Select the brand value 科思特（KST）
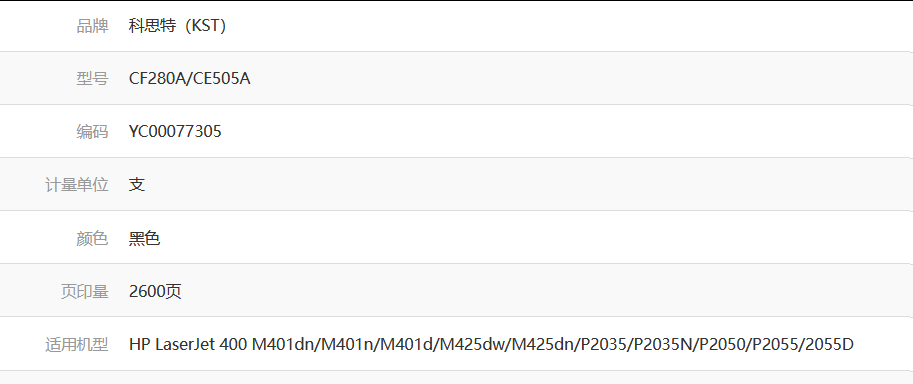The width and height of the screenshot is (913, 384). click(x=178, y=26)
